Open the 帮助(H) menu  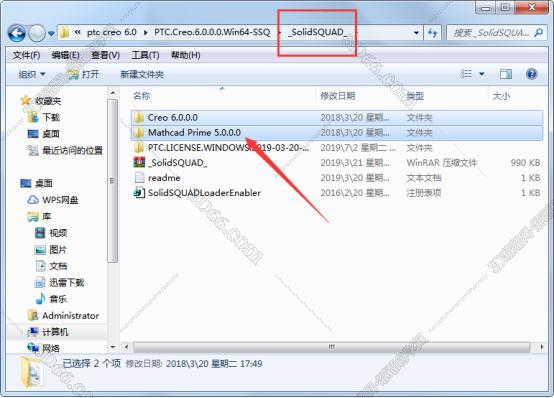coord(186,55)
